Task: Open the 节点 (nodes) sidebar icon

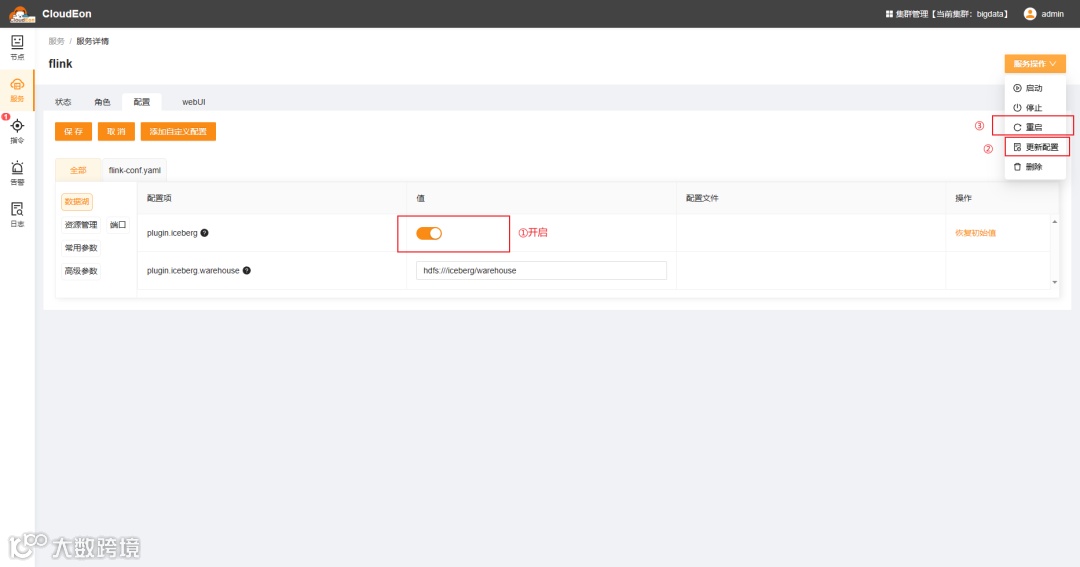Action: tap(17, 48)
